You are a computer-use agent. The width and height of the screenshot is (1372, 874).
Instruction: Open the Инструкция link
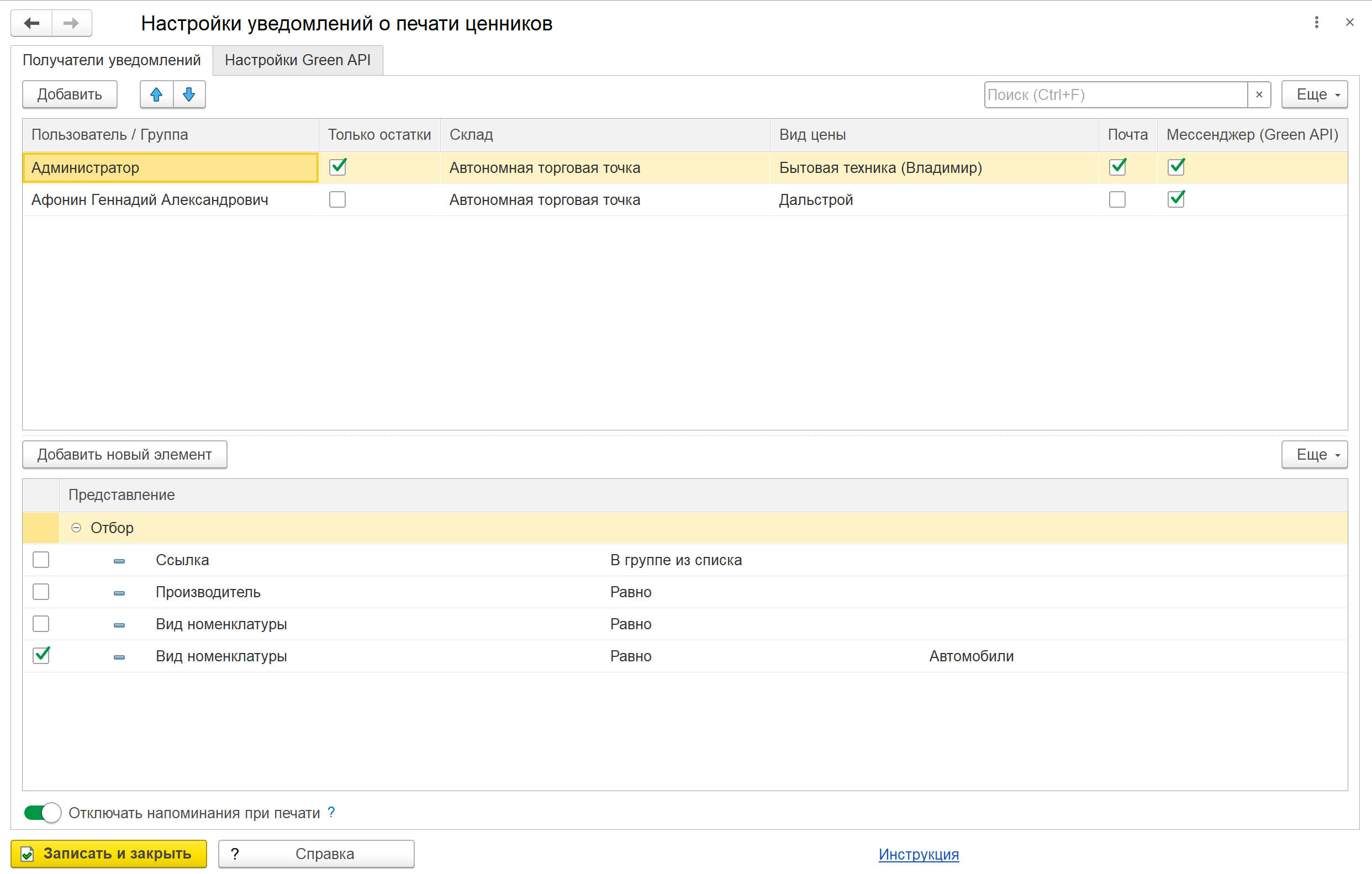(919, 854)
